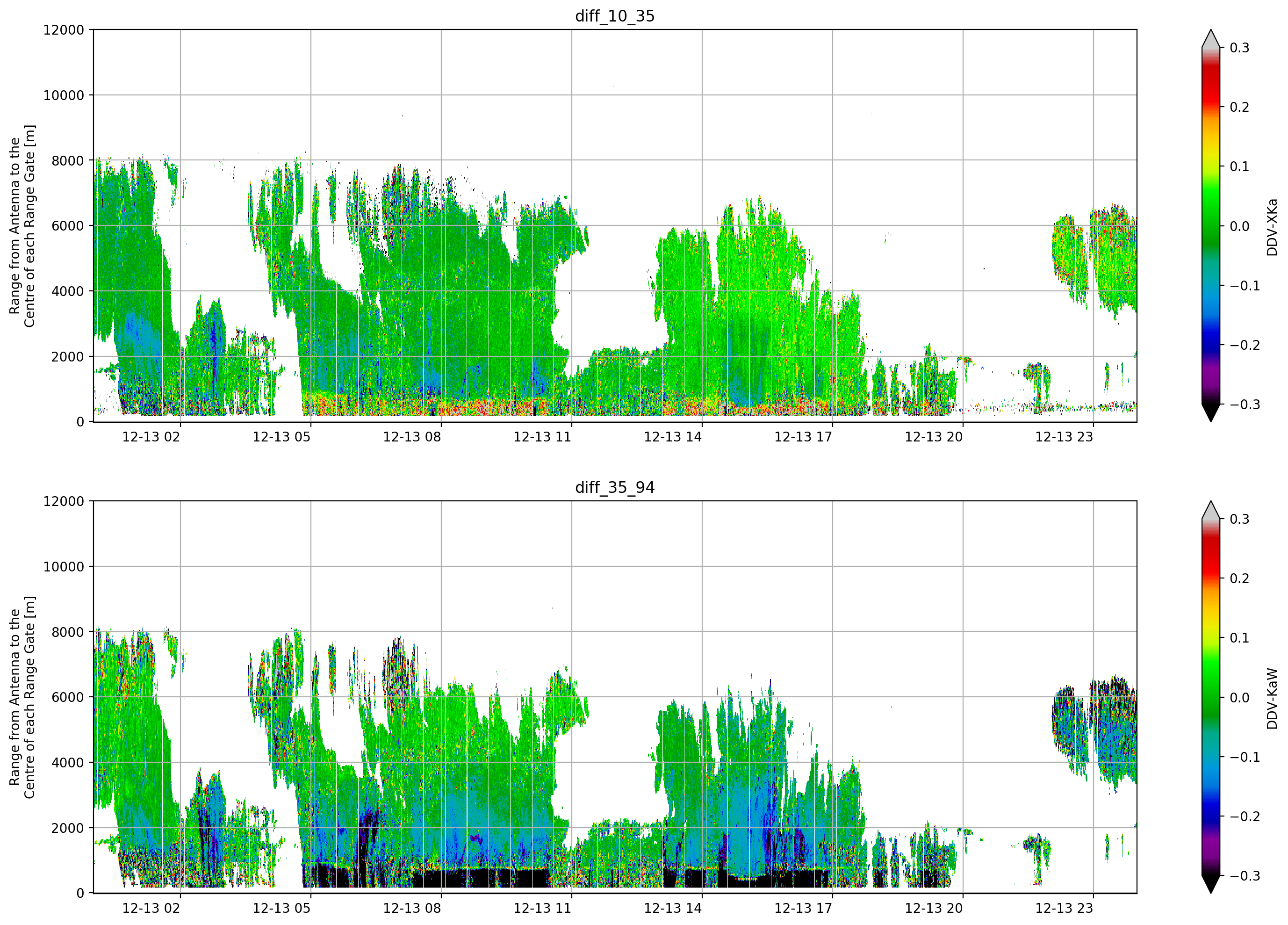Screen dimensions: 1288x925
Task: Click the "4000" y-tick in the diff_10_35 plot
Action: pyautogui.click(x=68, y=291)
